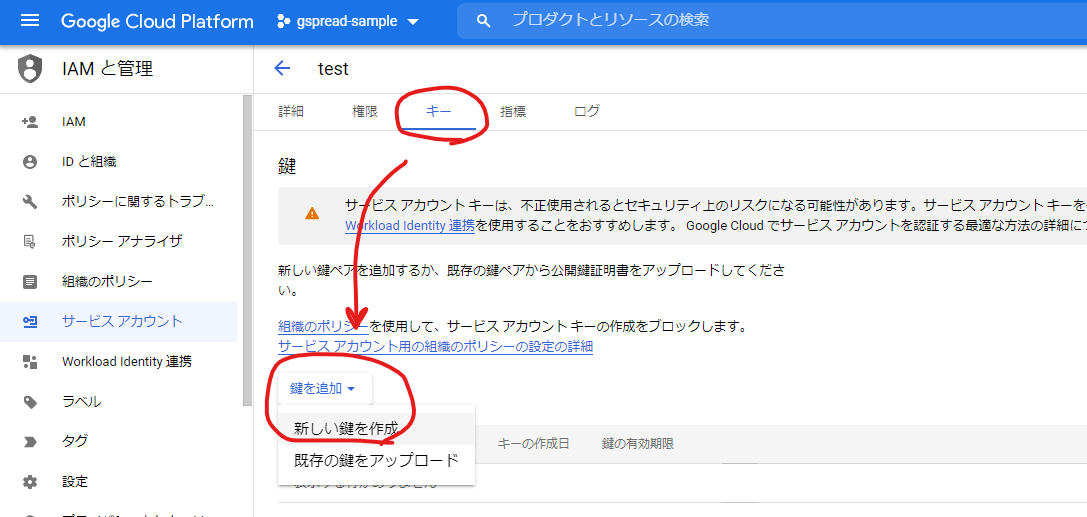Open the gspread-sample project selector dropdown
This screenshot has width=1087, height=517.
tap(346, 21)
